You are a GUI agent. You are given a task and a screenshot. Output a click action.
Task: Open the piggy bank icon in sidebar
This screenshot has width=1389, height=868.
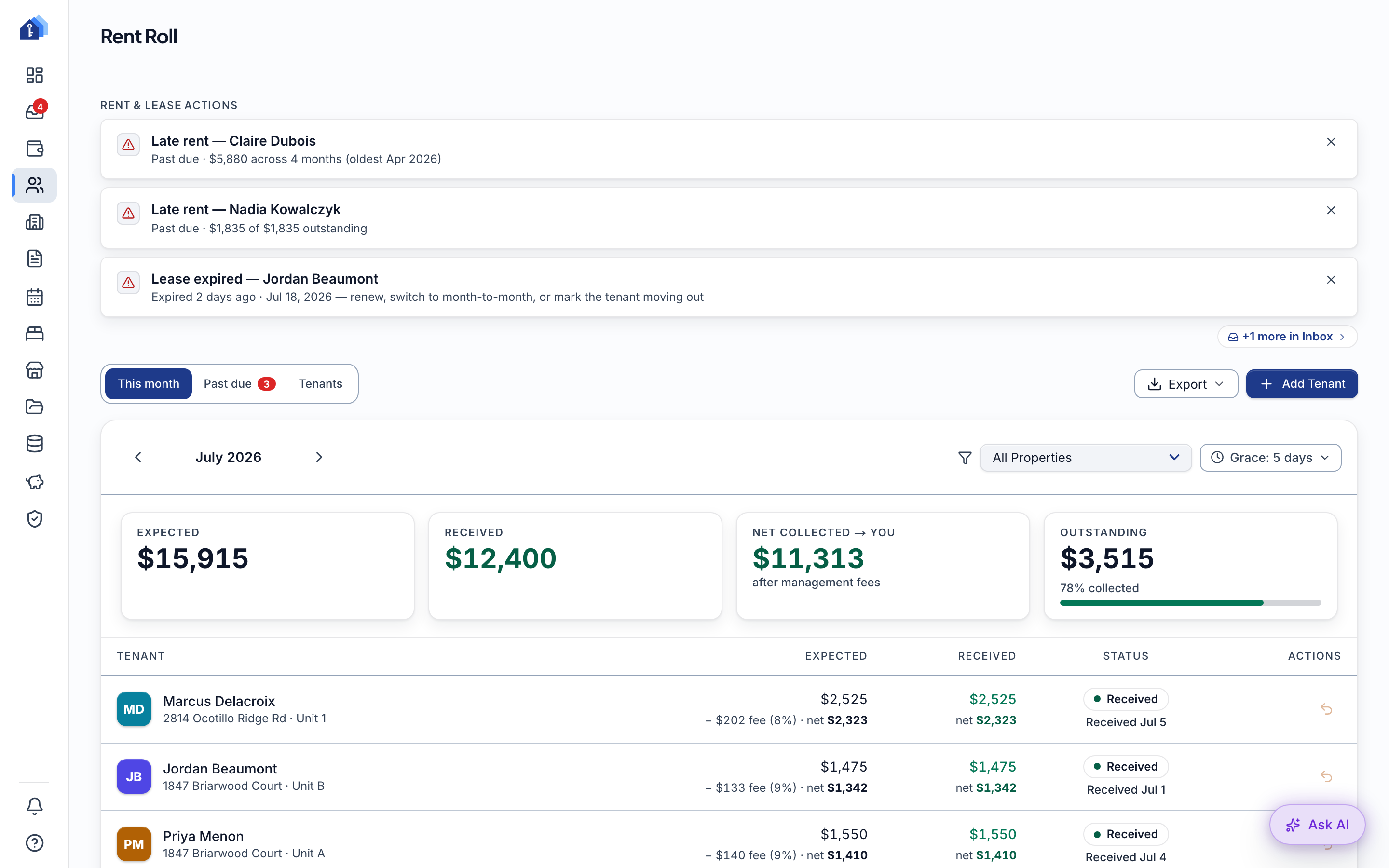34,482
